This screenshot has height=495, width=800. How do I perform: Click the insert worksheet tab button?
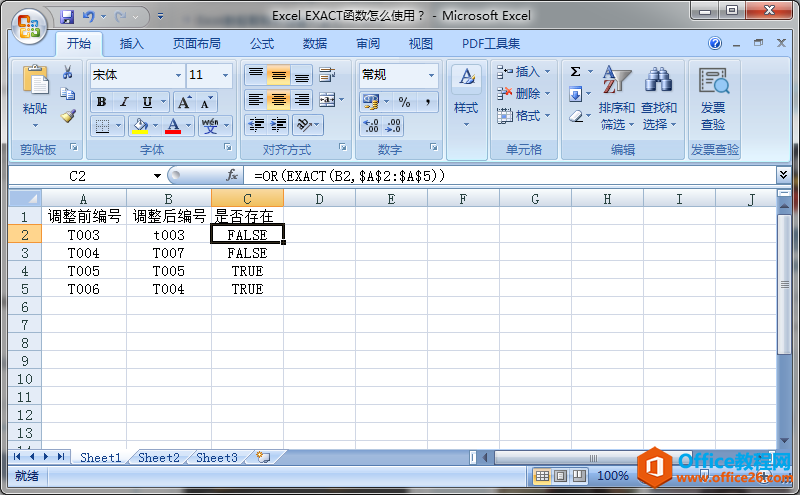(263, 457)
